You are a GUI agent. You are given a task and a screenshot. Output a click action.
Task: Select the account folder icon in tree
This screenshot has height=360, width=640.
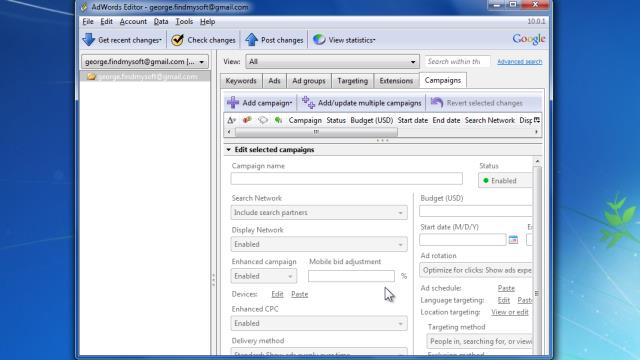click(x=91, y=76)
